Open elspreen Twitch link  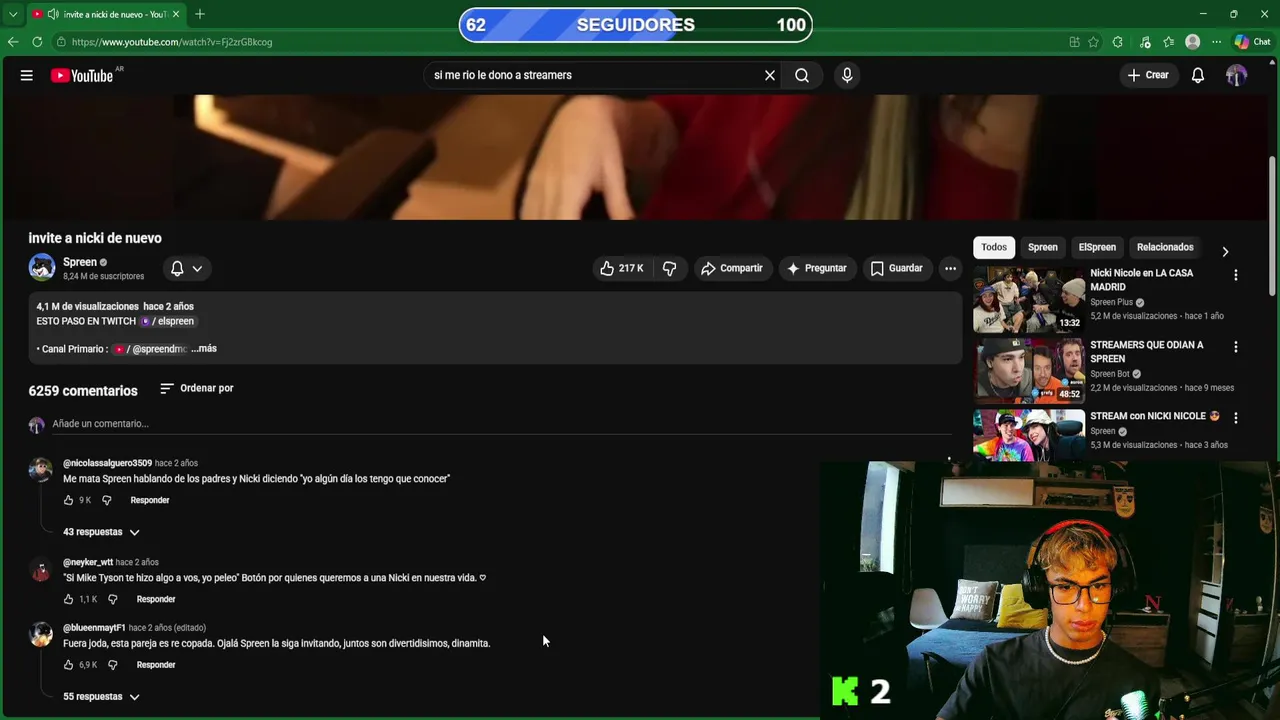tap(168, 321)
